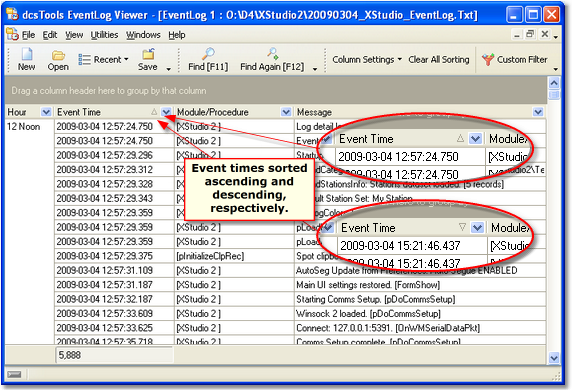The width and height of the screenshot is (572, 392).
Task: Open Event Time column filter dropdown
Action: click(x=166, y=112)
